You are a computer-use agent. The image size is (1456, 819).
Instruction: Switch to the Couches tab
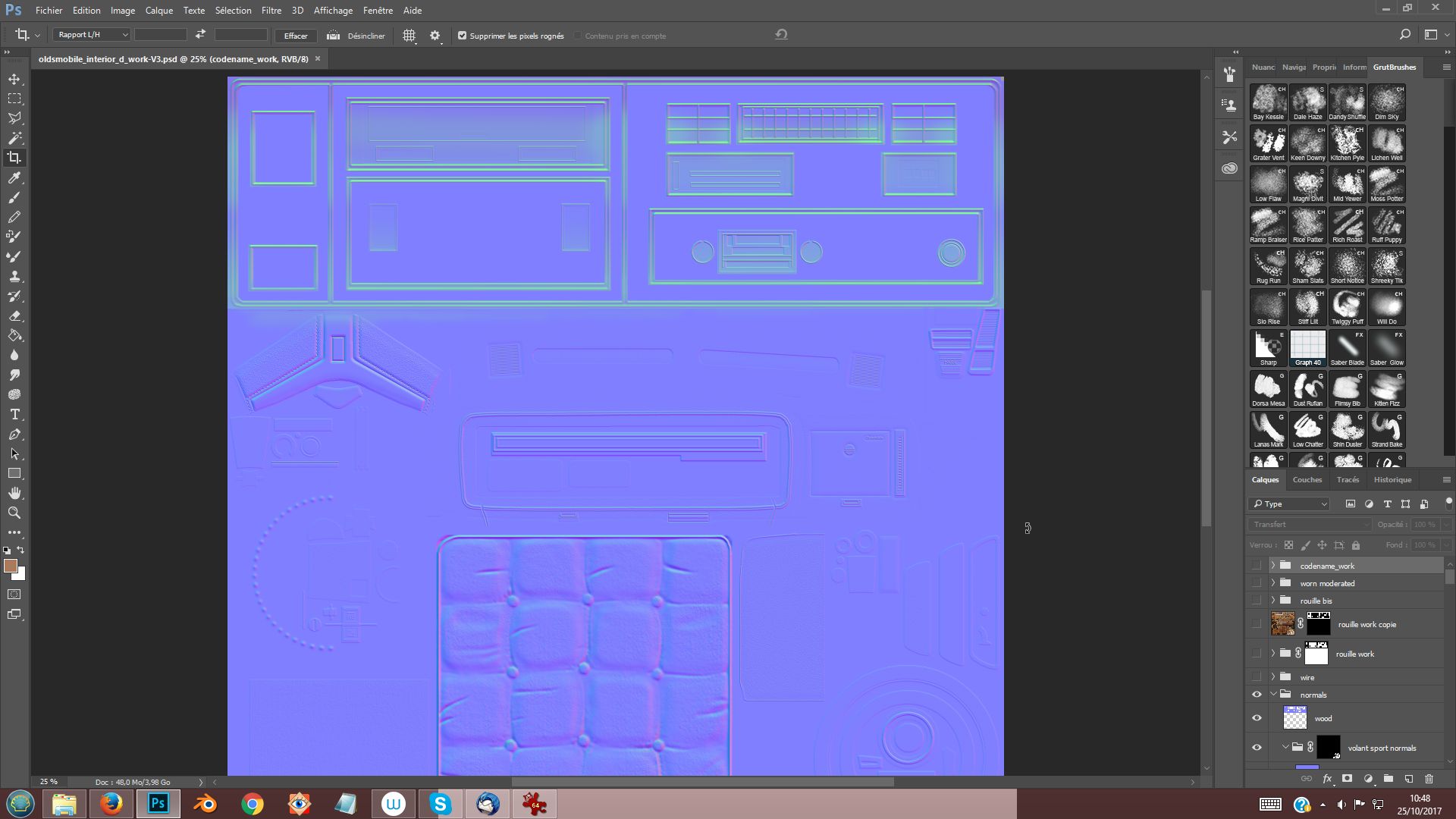click(x=1307, y=479)
